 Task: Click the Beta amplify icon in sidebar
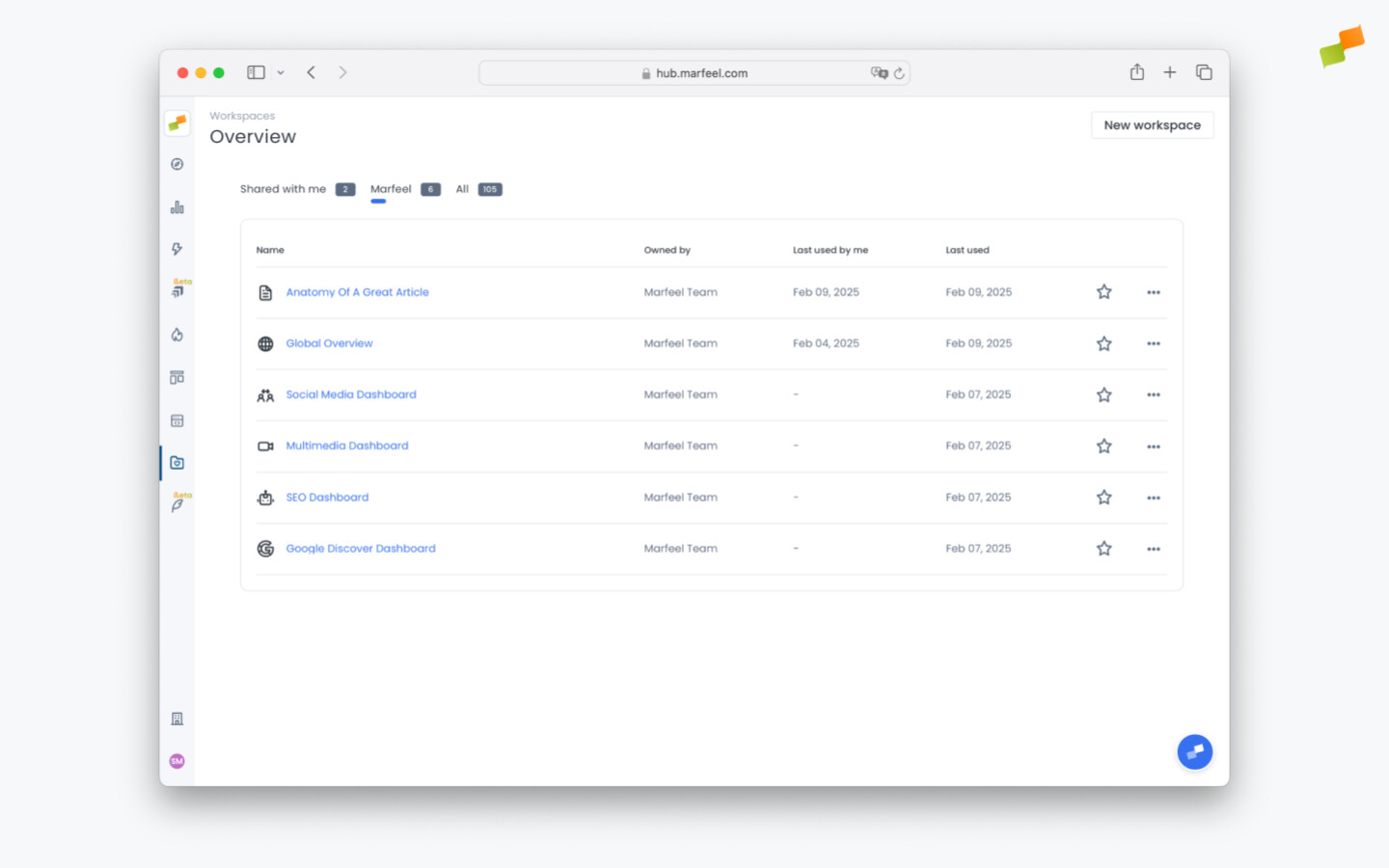[x=177, y=287]
